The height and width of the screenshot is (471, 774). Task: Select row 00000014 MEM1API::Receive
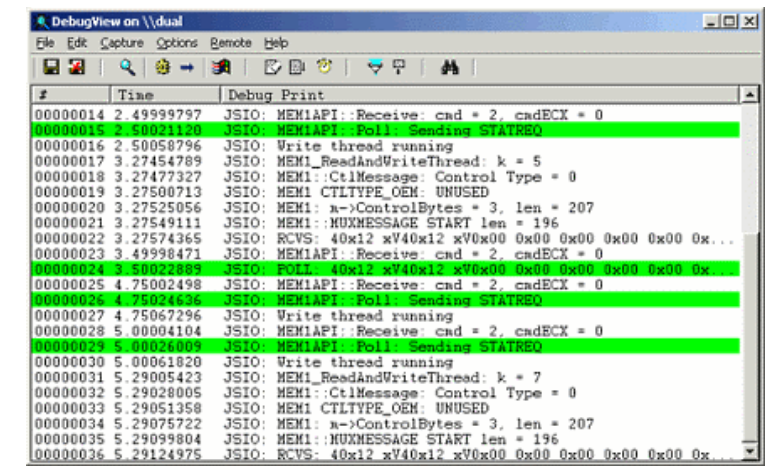point(386,115)
